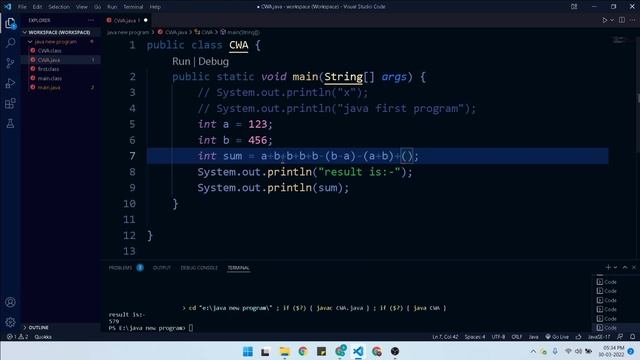Click the java new program breadcrumb
Screen dimensions: 640x360
point(128,32)
